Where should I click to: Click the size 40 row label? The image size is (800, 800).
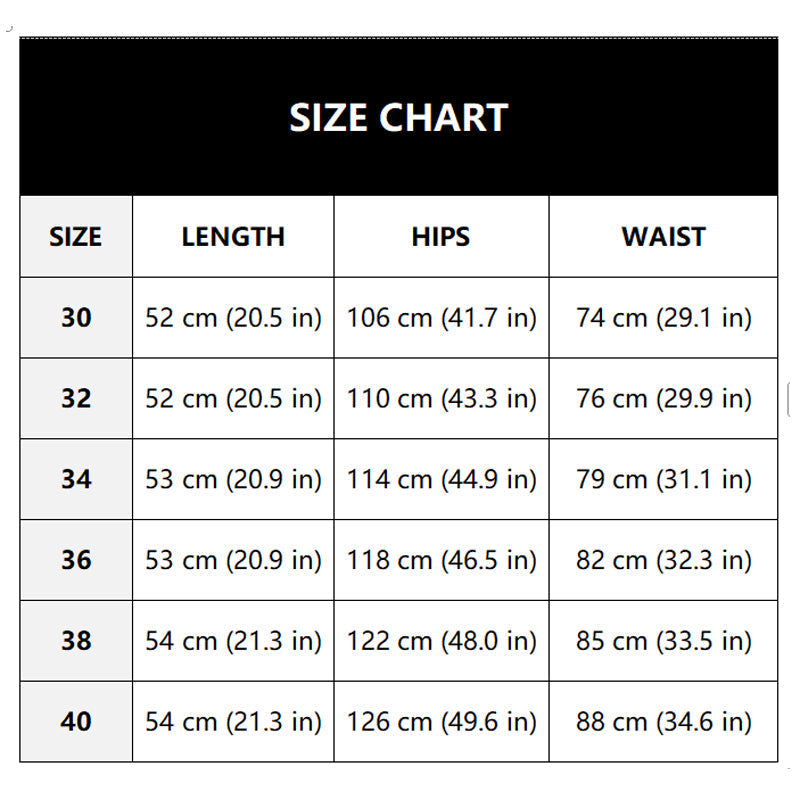pyautogui.click(x=76, y=721)
